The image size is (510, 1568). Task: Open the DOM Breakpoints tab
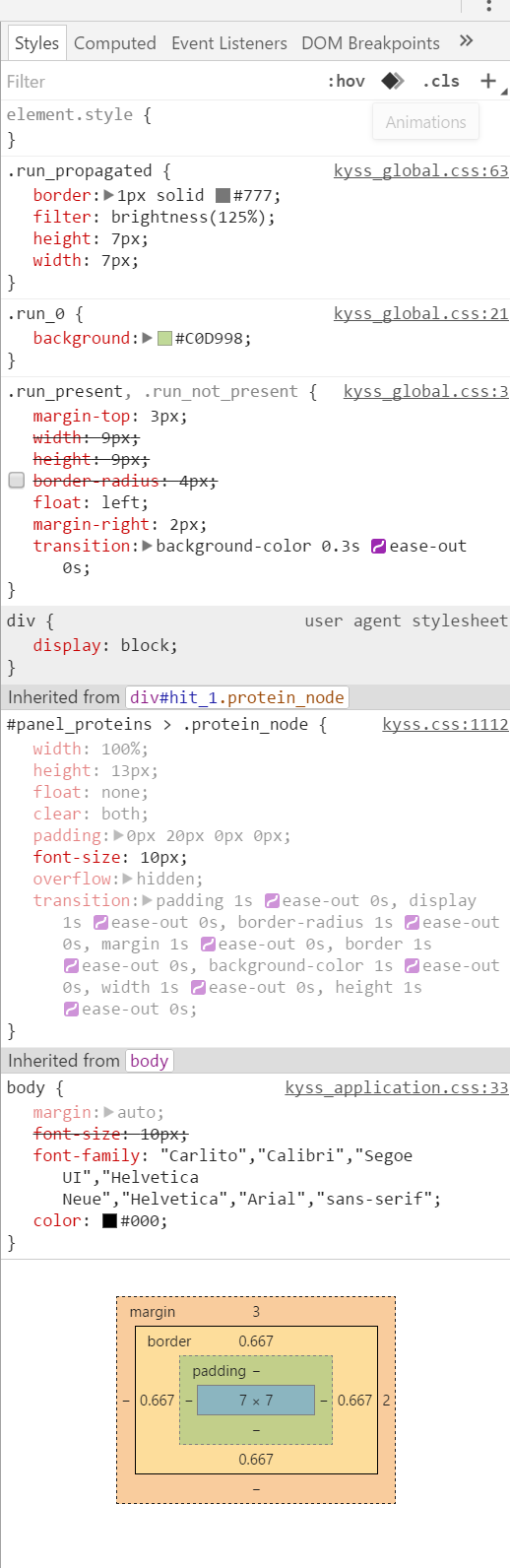point(370,43)
